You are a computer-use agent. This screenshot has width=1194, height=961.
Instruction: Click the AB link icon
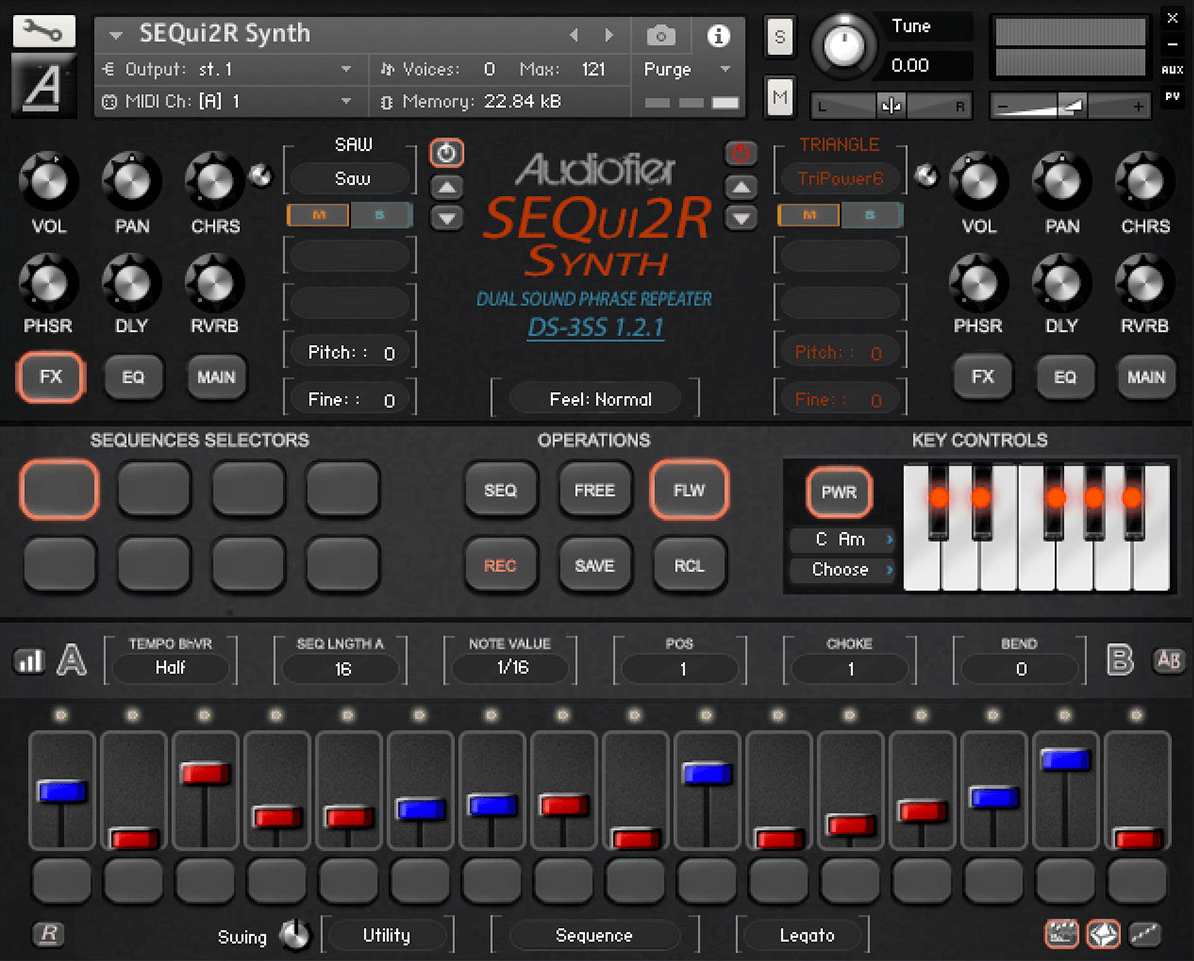click(x=1167, y=660)
